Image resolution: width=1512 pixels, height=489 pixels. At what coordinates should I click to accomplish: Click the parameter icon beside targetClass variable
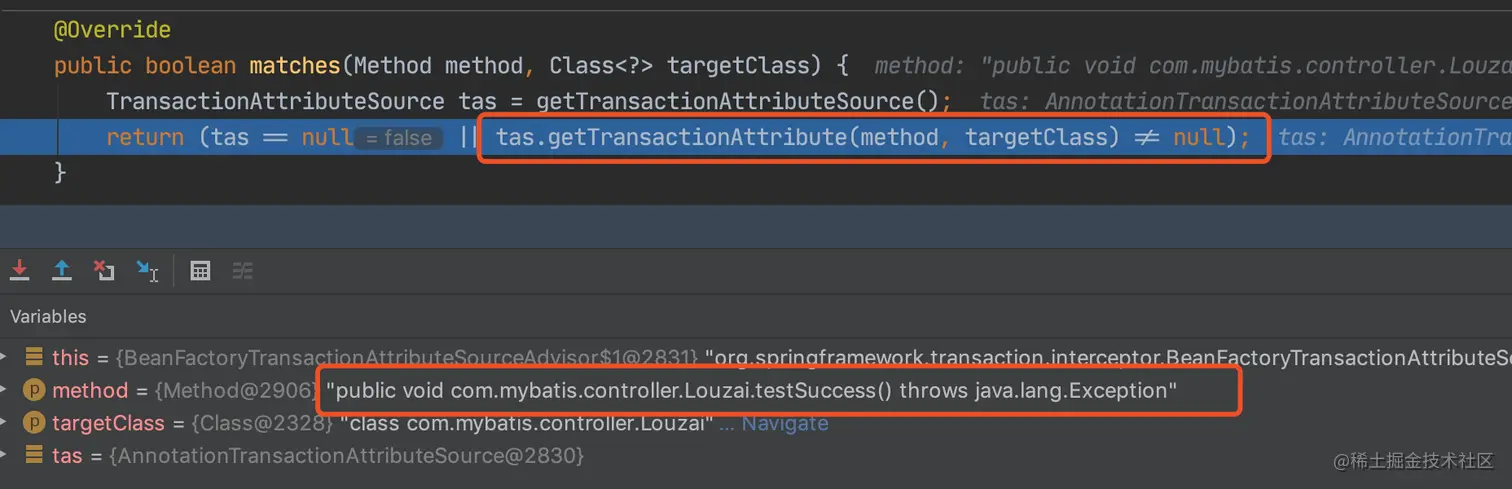point(34,423)
